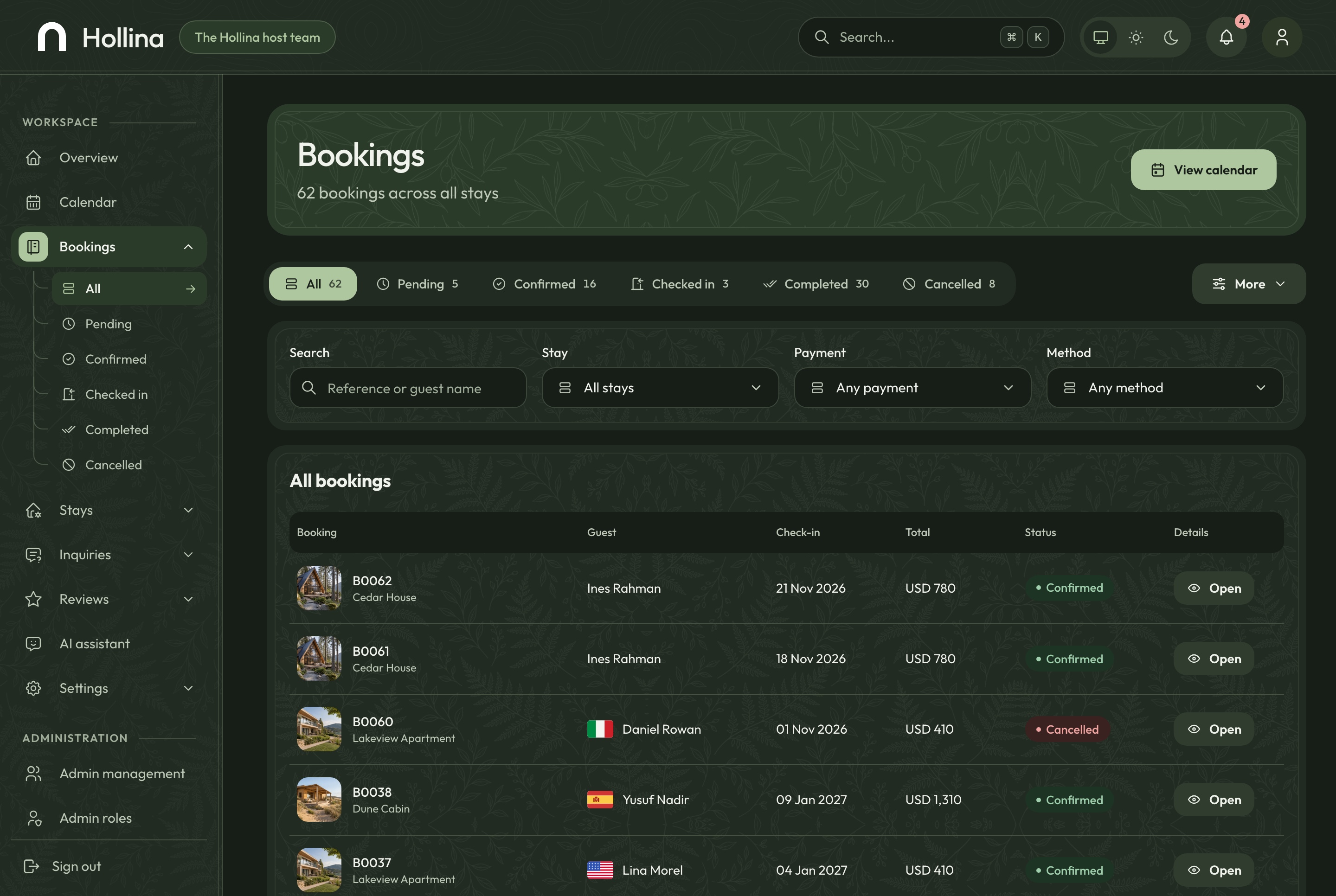The width and height of the screenshot is (1336, 896).
Task: Select Checked in sidebar item
Action: (129, 395)
